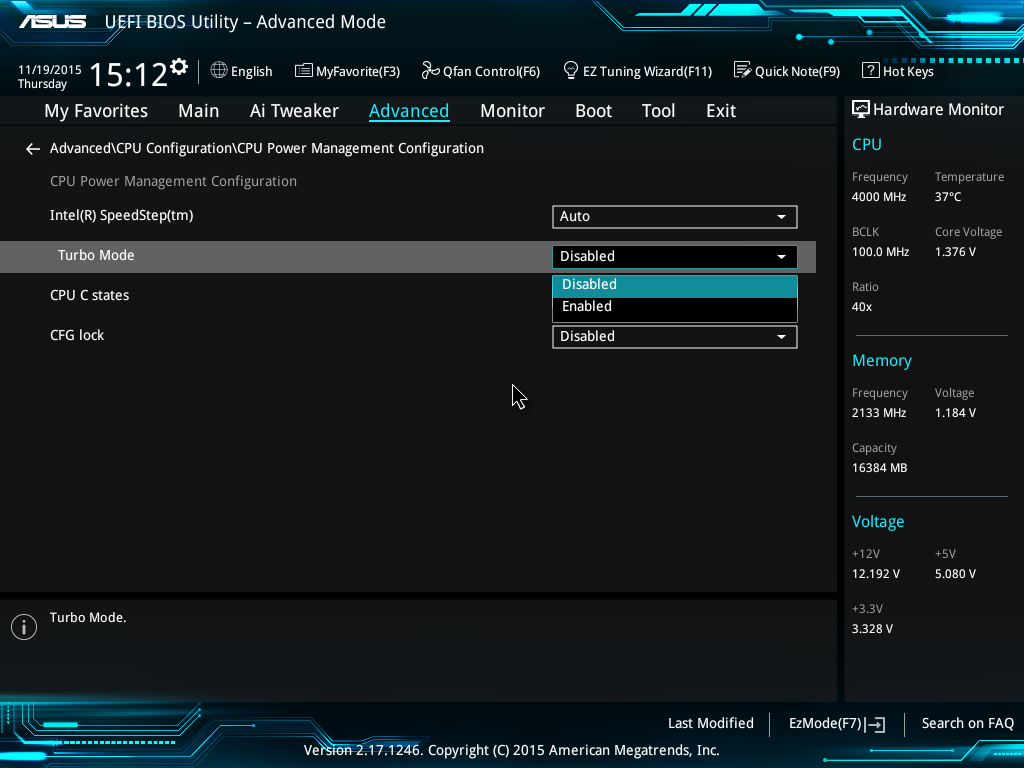Viewport: 1024px width, 768px height.
Task: Click the 15:12 clock display
Action: point(128,74)
